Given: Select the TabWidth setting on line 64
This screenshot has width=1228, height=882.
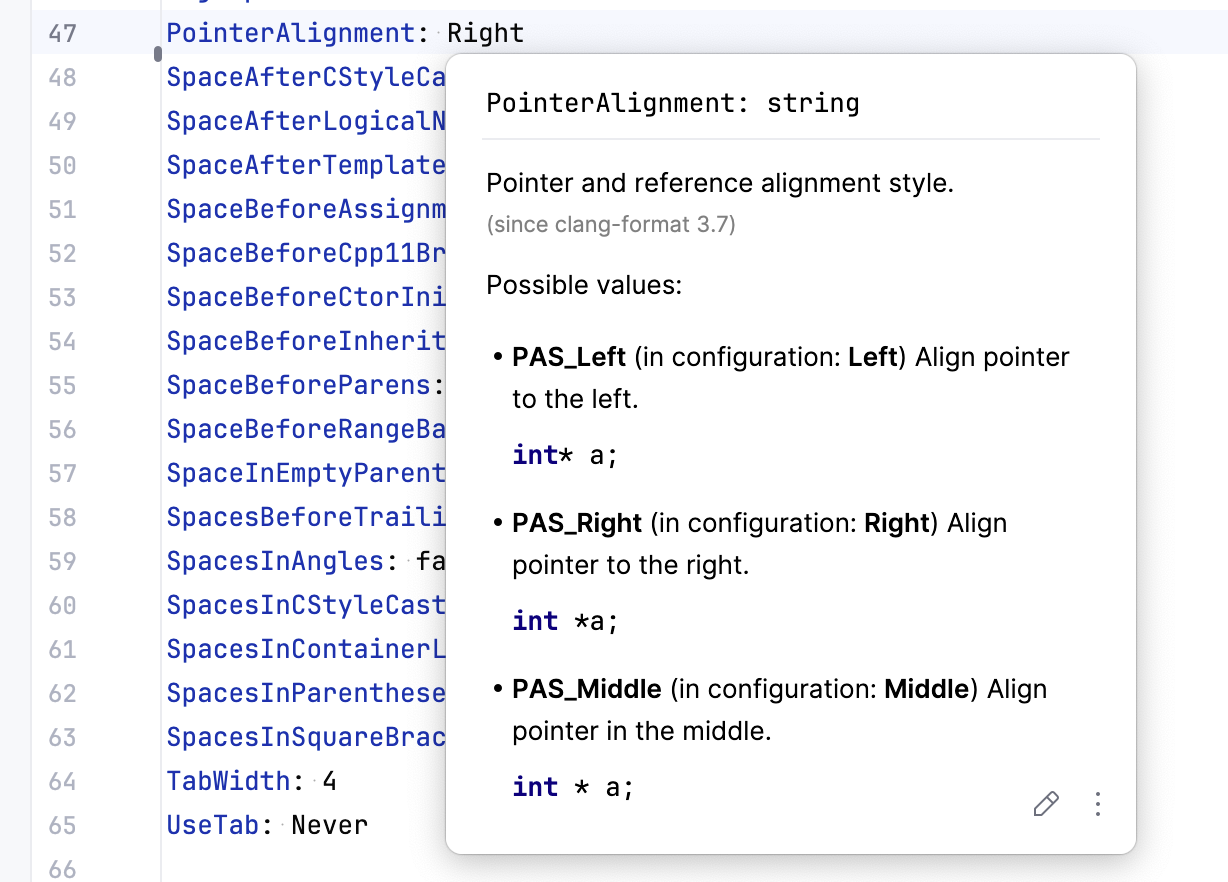Looking at the screenshot, I should tap(227, 781).
